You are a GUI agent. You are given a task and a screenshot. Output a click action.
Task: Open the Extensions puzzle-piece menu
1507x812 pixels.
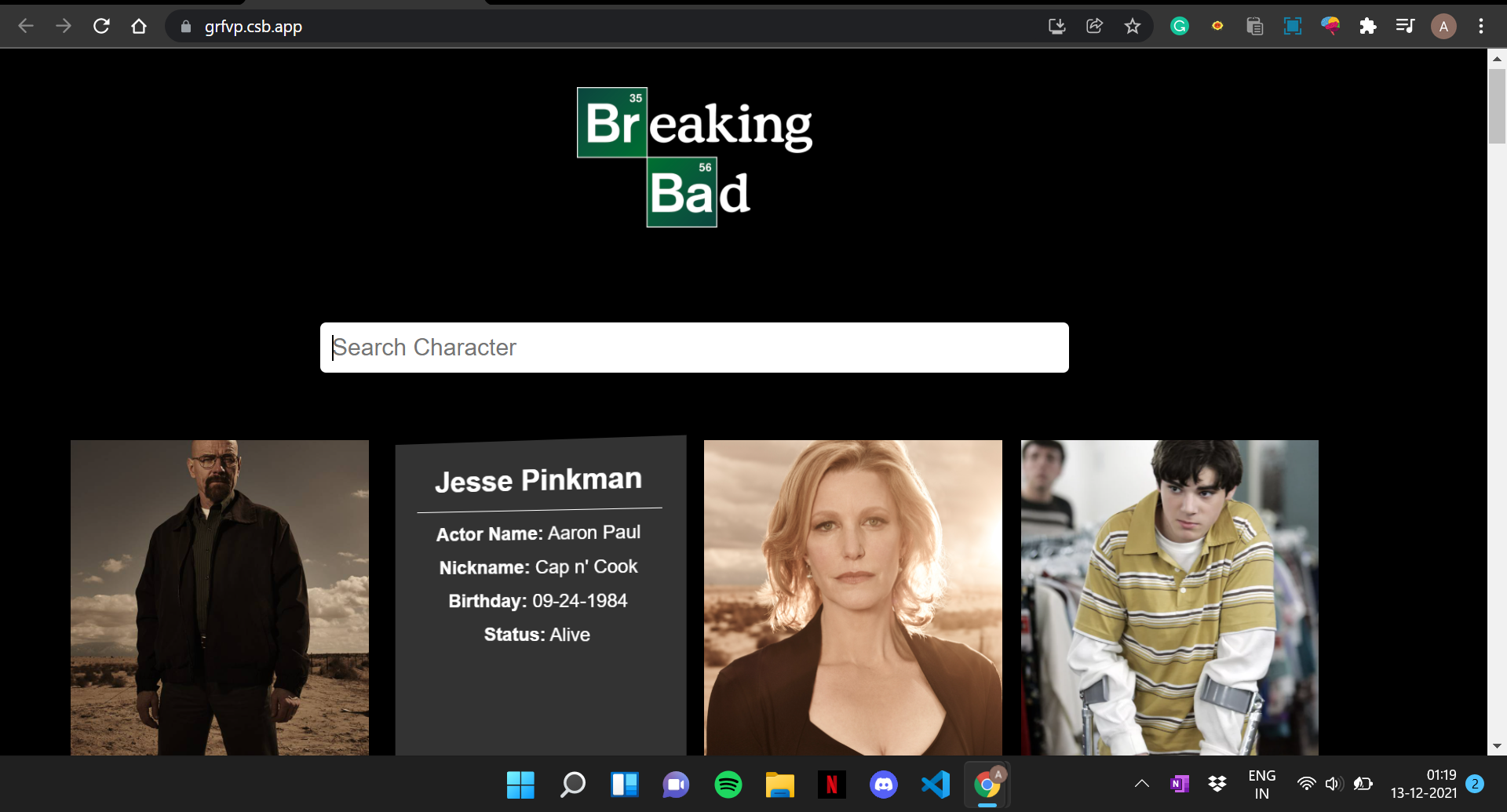[1368, 26]
